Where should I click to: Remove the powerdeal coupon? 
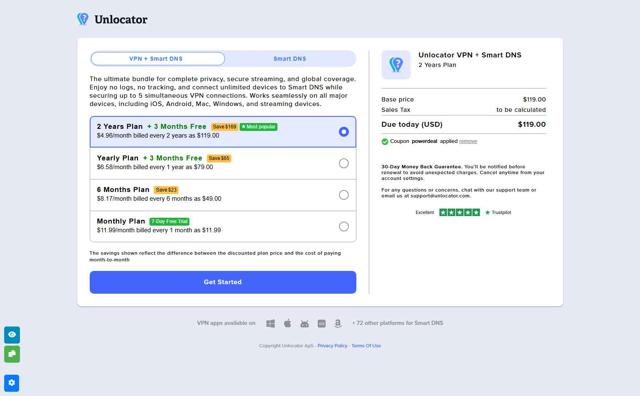coord(468,141)
